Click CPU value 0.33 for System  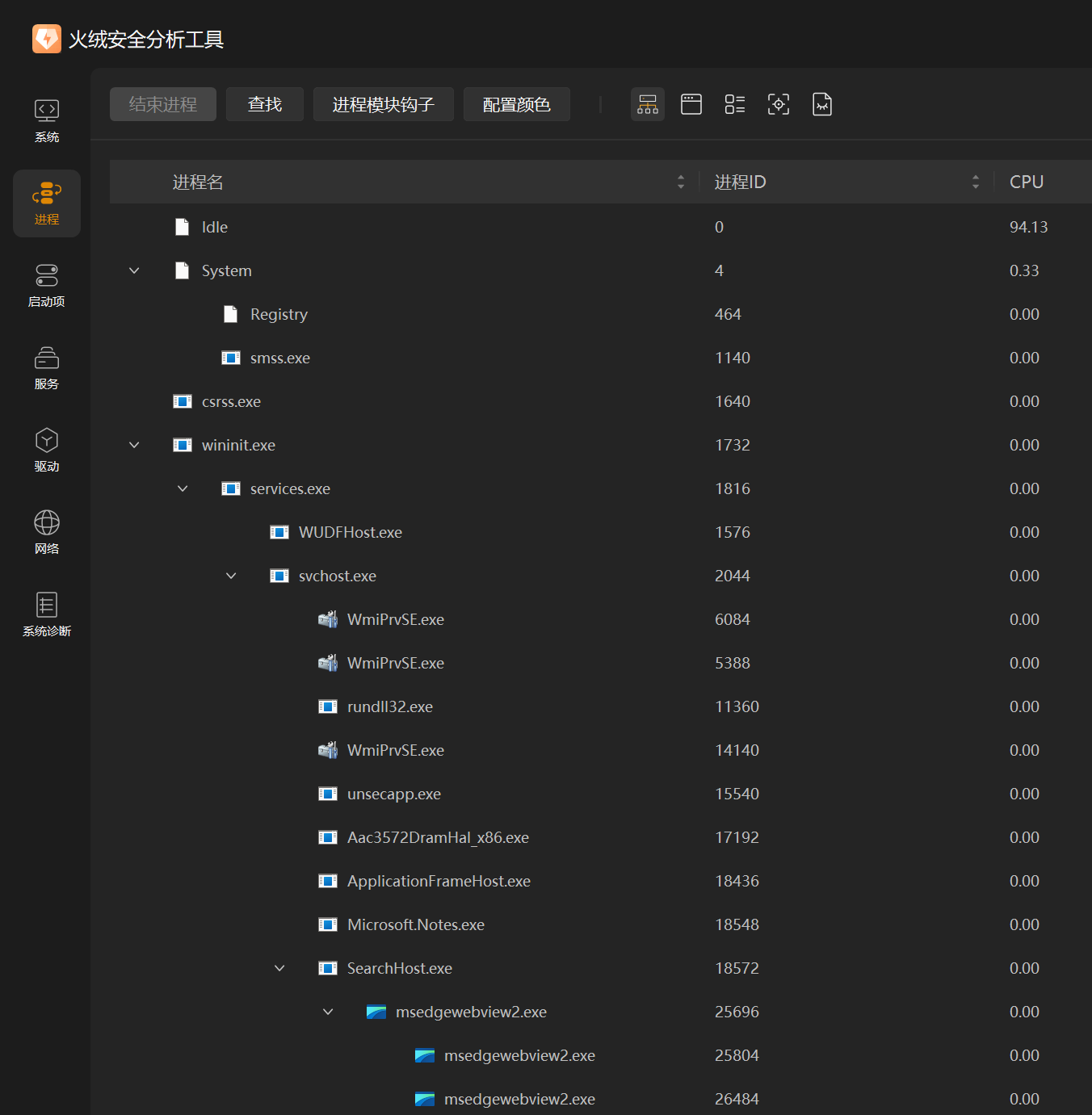click(1024, 270)
